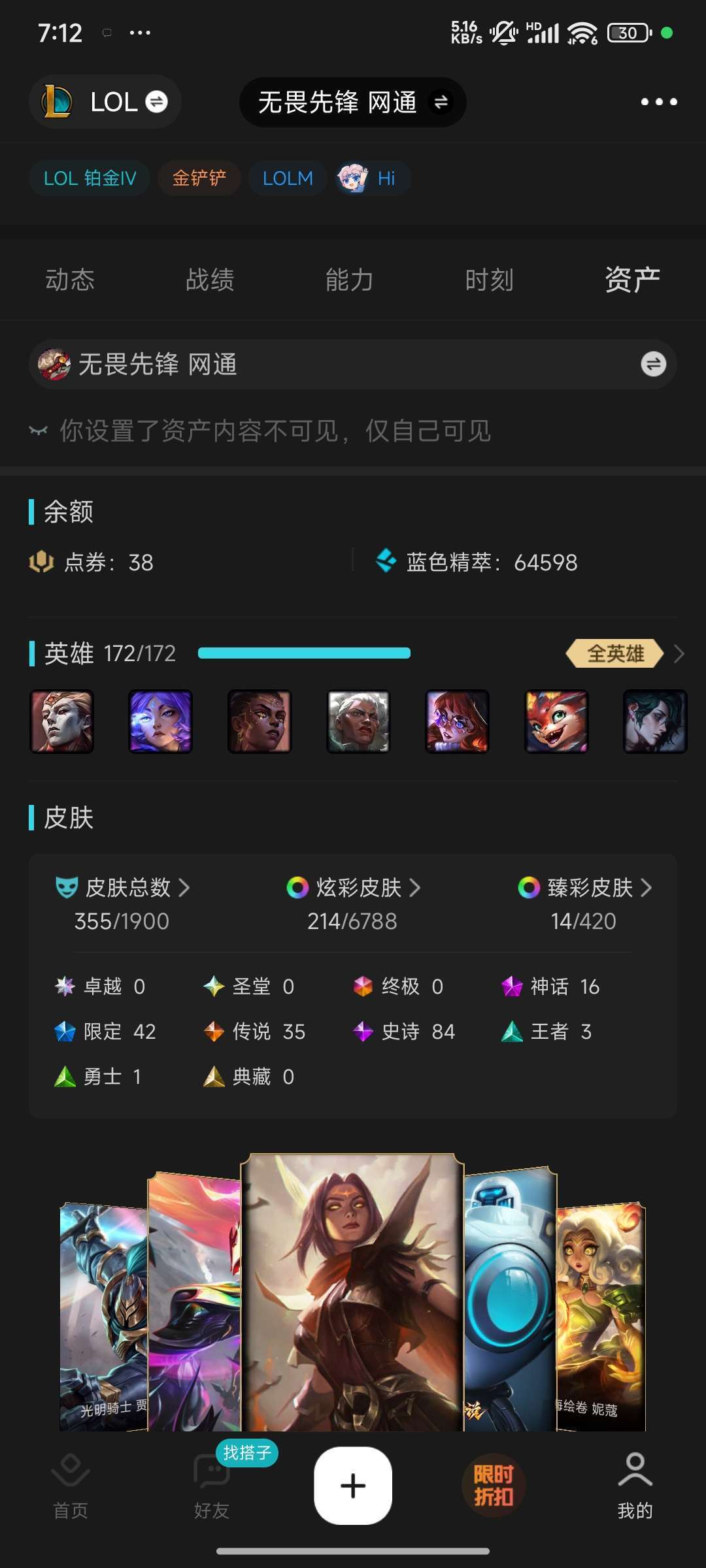Tap the 限时折扣 discount badge
The width and height of the screenshot is (706, 1568).
tap(494, 1486)
